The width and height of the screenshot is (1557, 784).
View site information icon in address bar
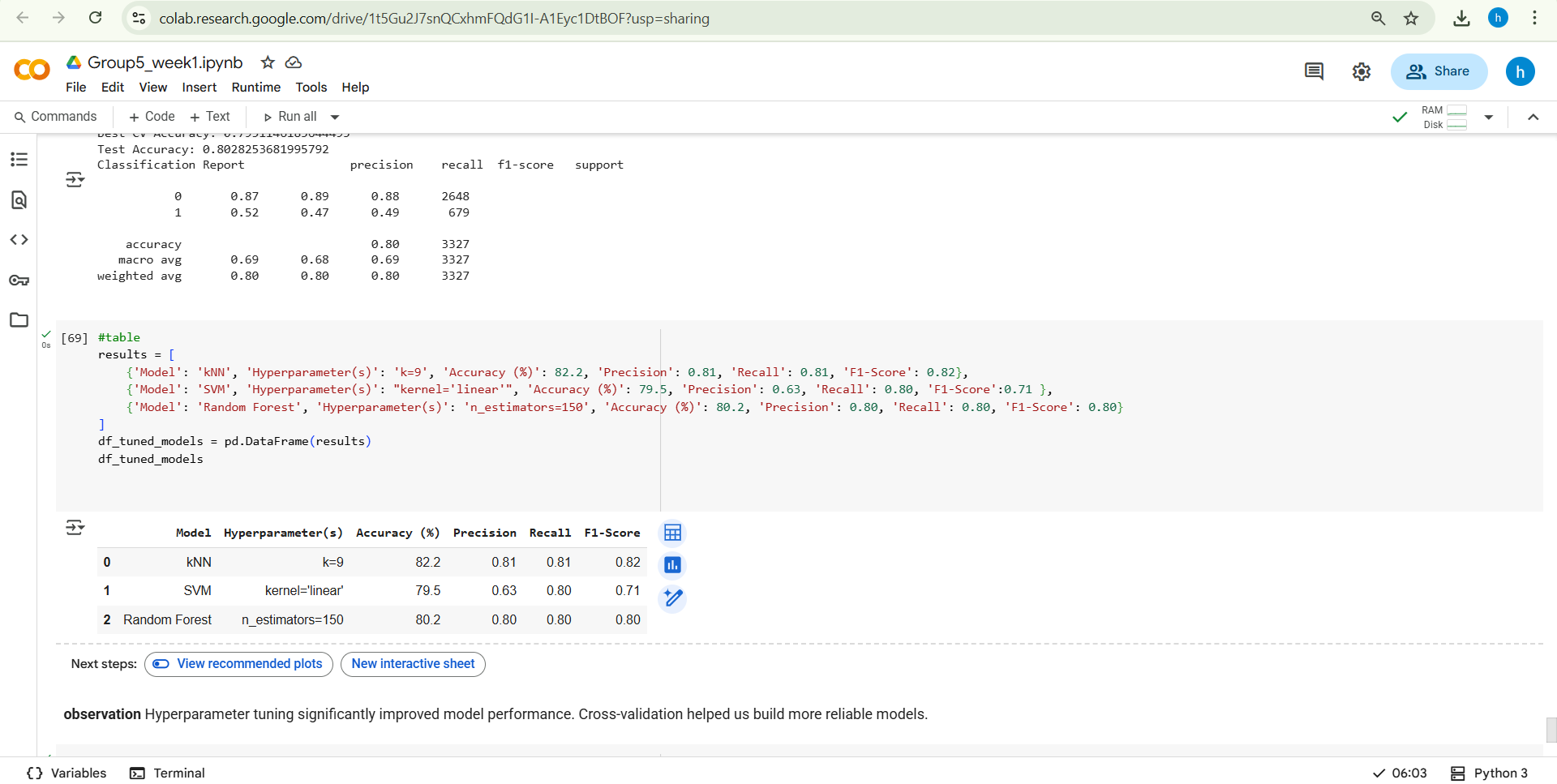tap(139, 18)
